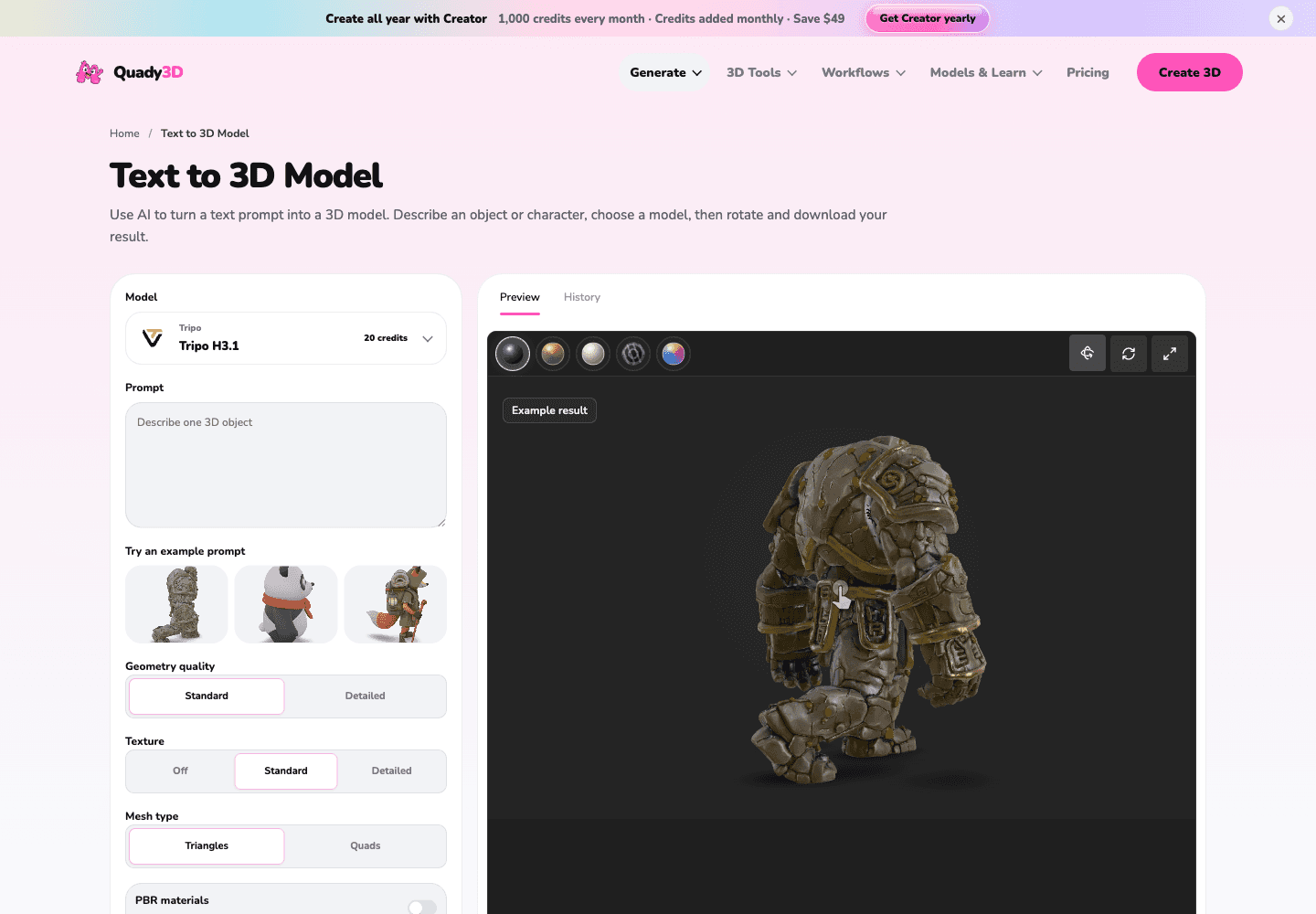The width and height of the screenshot is (1316, 914).
Task: Switch to the Preview tab
Action: click(520, 297)
